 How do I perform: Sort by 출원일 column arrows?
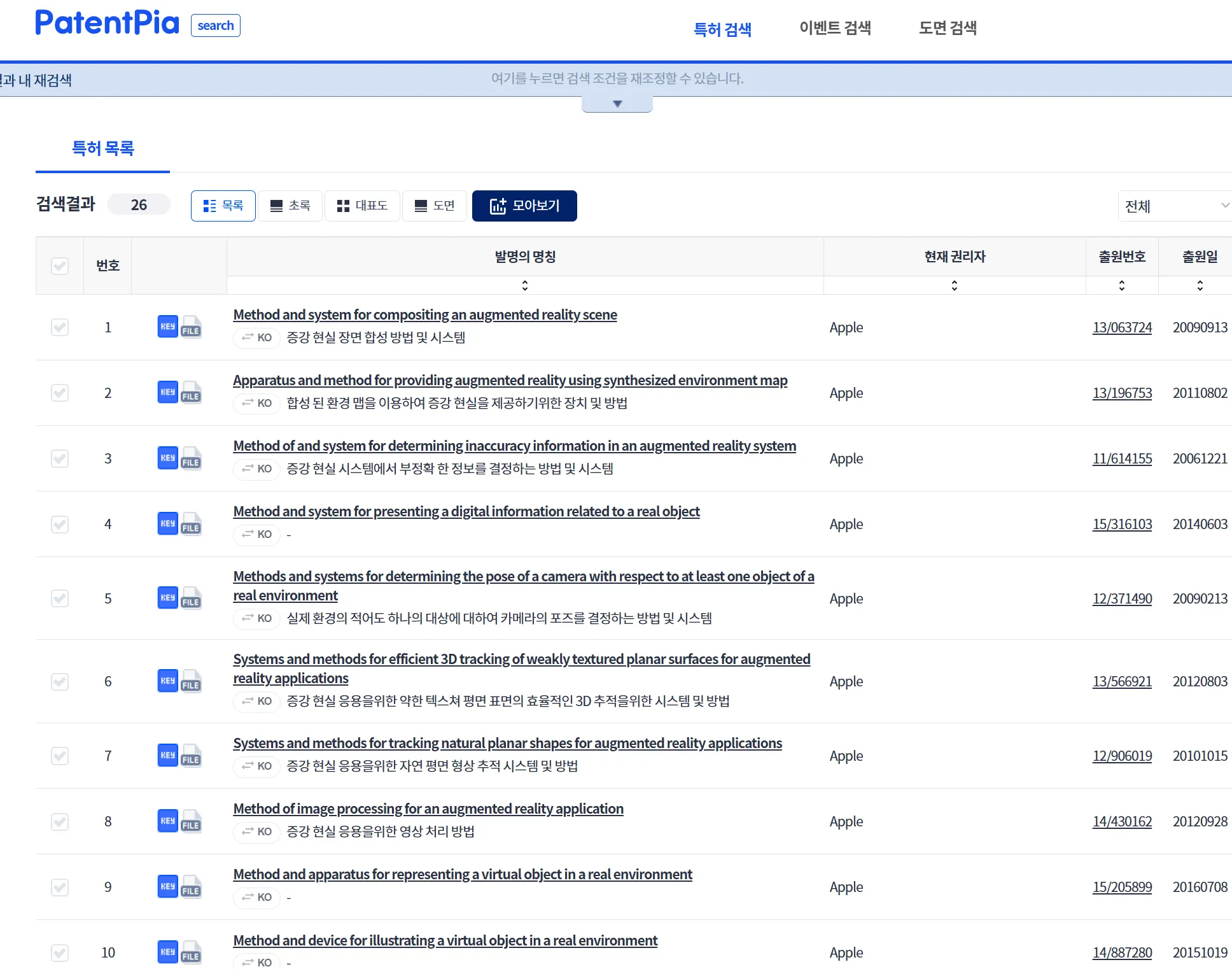pyautogui.click(x=1200, y=285)
